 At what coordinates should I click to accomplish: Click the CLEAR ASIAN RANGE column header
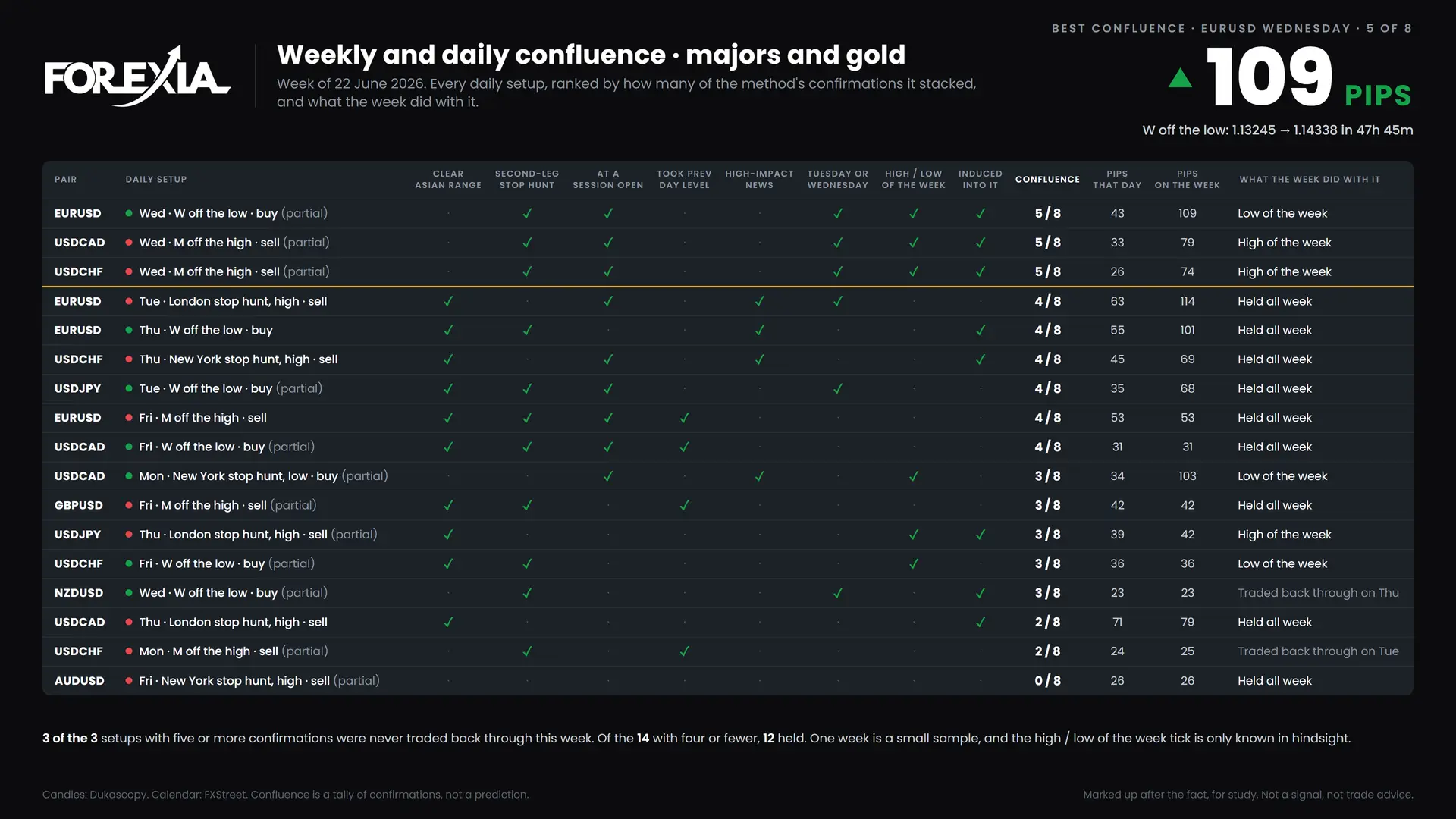point(448,180)
